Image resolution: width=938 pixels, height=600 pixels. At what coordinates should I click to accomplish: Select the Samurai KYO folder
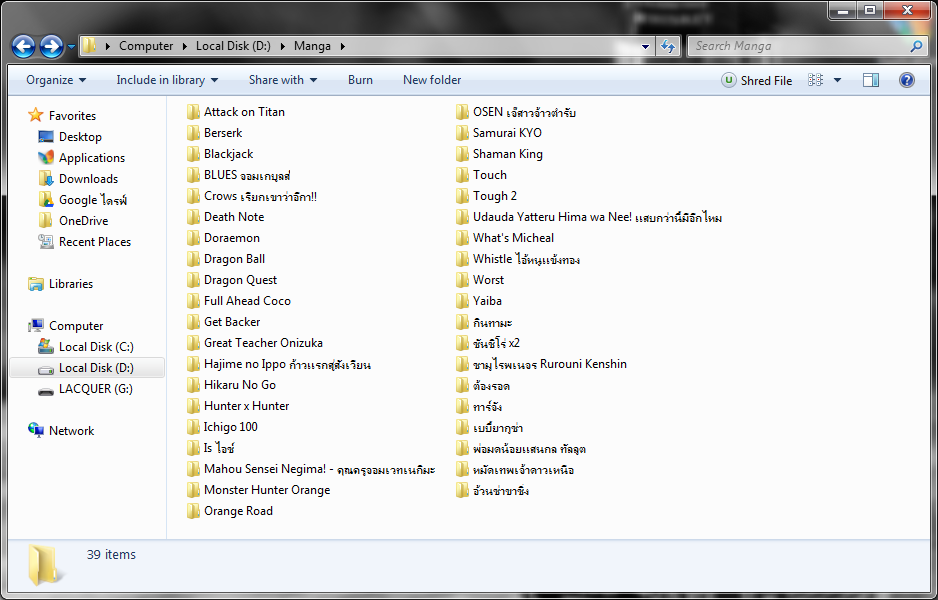(x=498, y=133)
